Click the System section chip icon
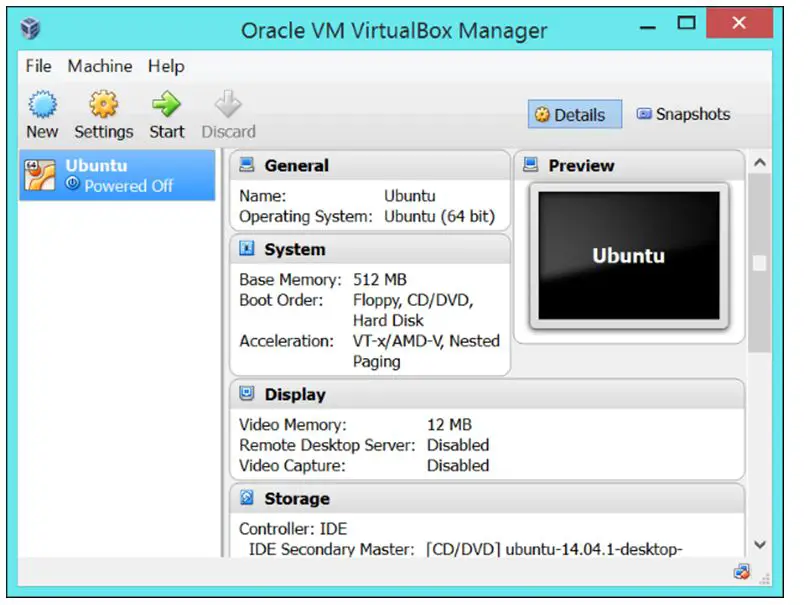 247,249
